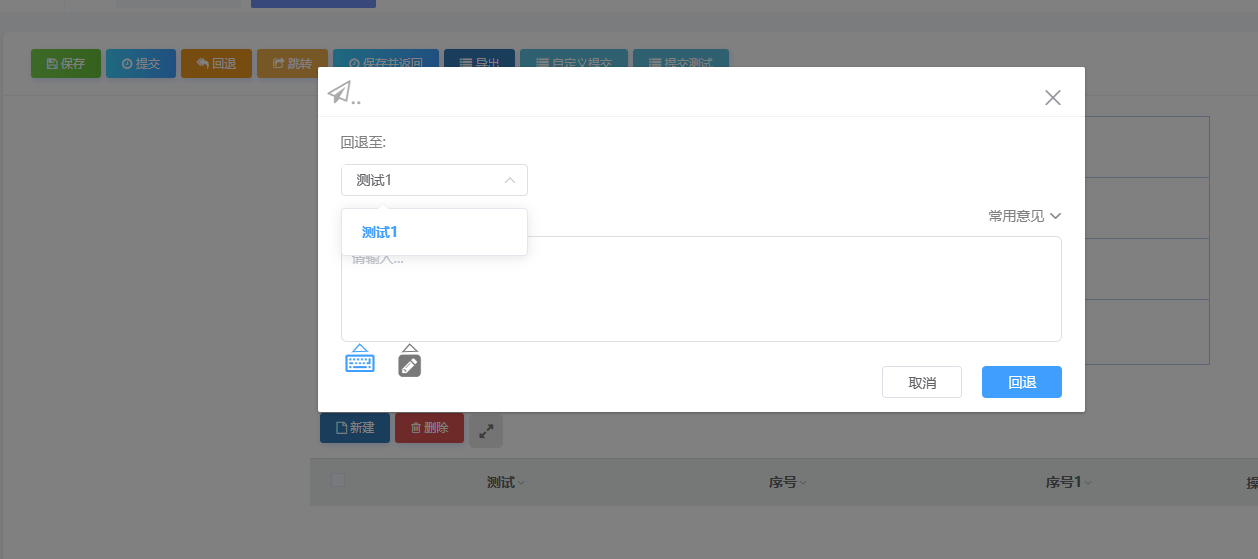
Task: Click the paper plane icon in dialog header
Action: click(340, 93)
